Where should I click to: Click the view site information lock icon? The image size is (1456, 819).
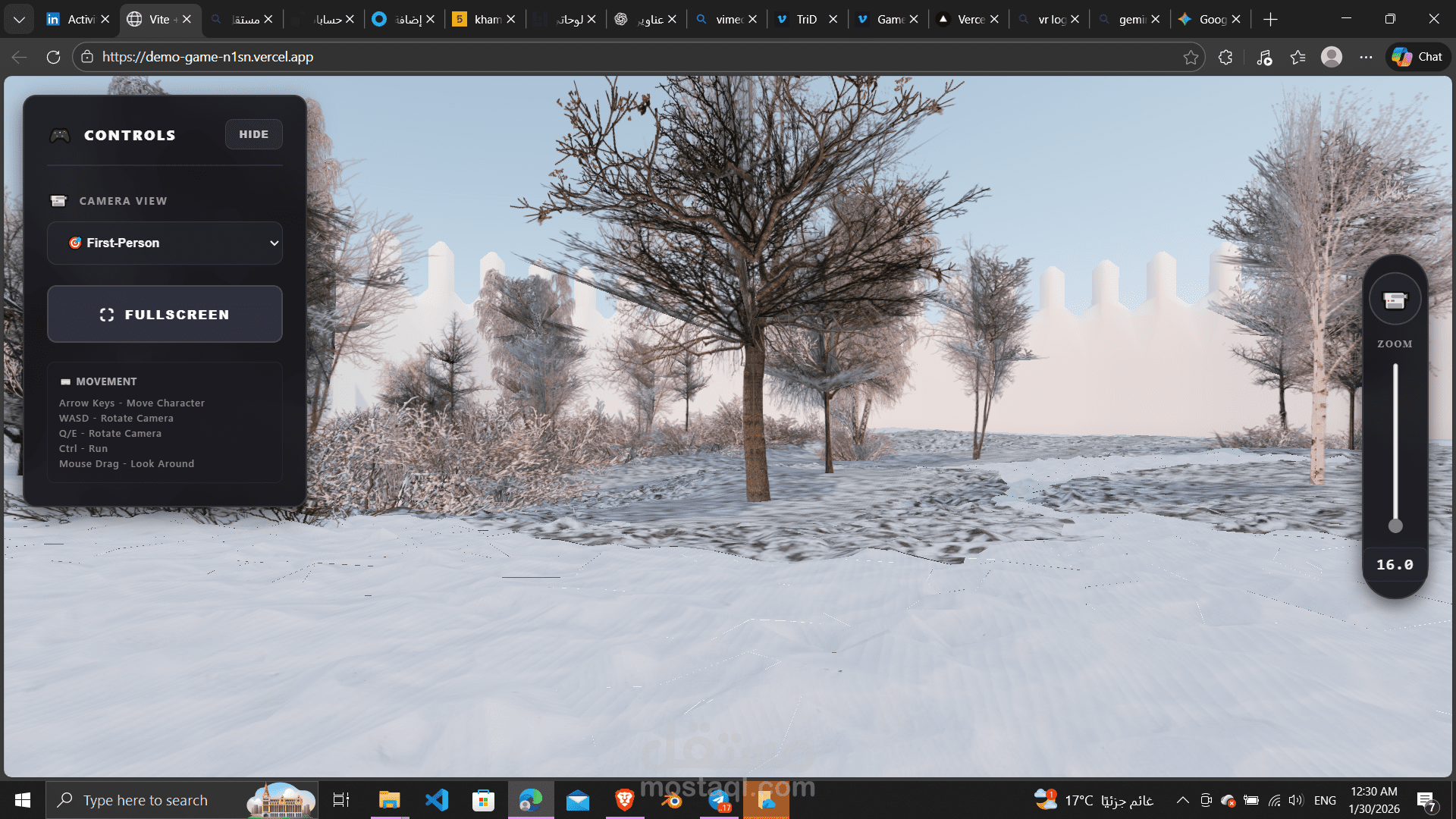point(87,57)
